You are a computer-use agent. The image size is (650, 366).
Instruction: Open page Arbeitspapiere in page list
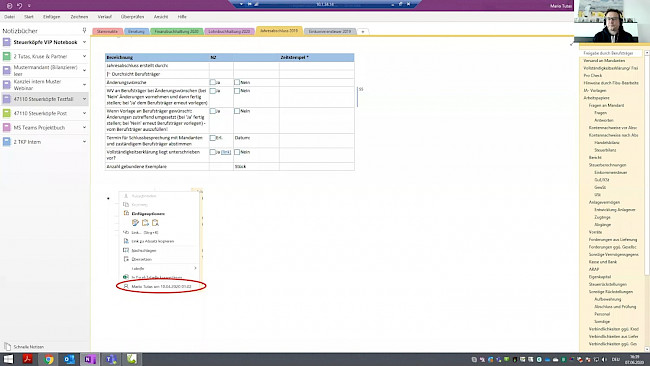point(596,98)
